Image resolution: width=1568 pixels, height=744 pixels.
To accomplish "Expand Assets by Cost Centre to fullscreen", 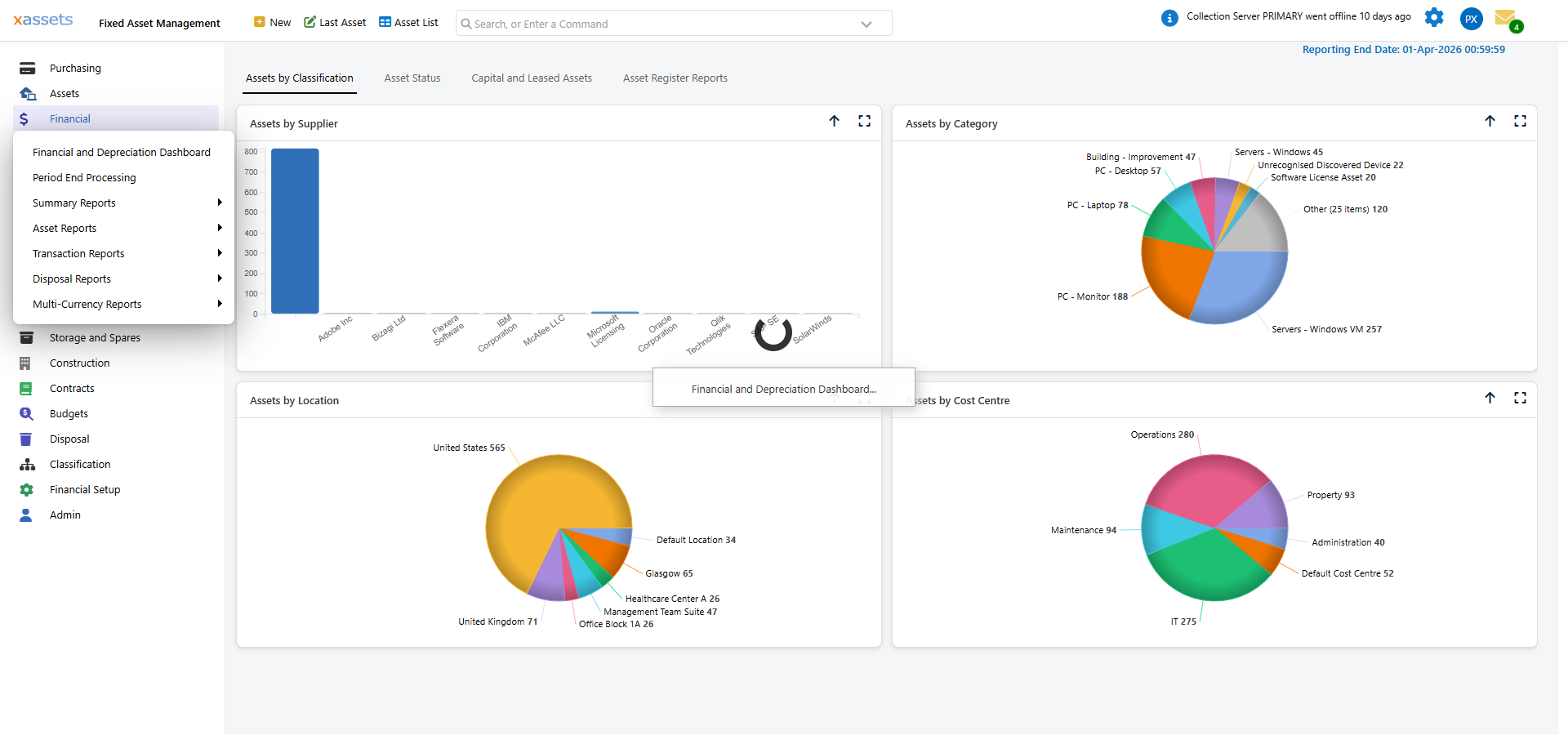I will (1520, 398).
